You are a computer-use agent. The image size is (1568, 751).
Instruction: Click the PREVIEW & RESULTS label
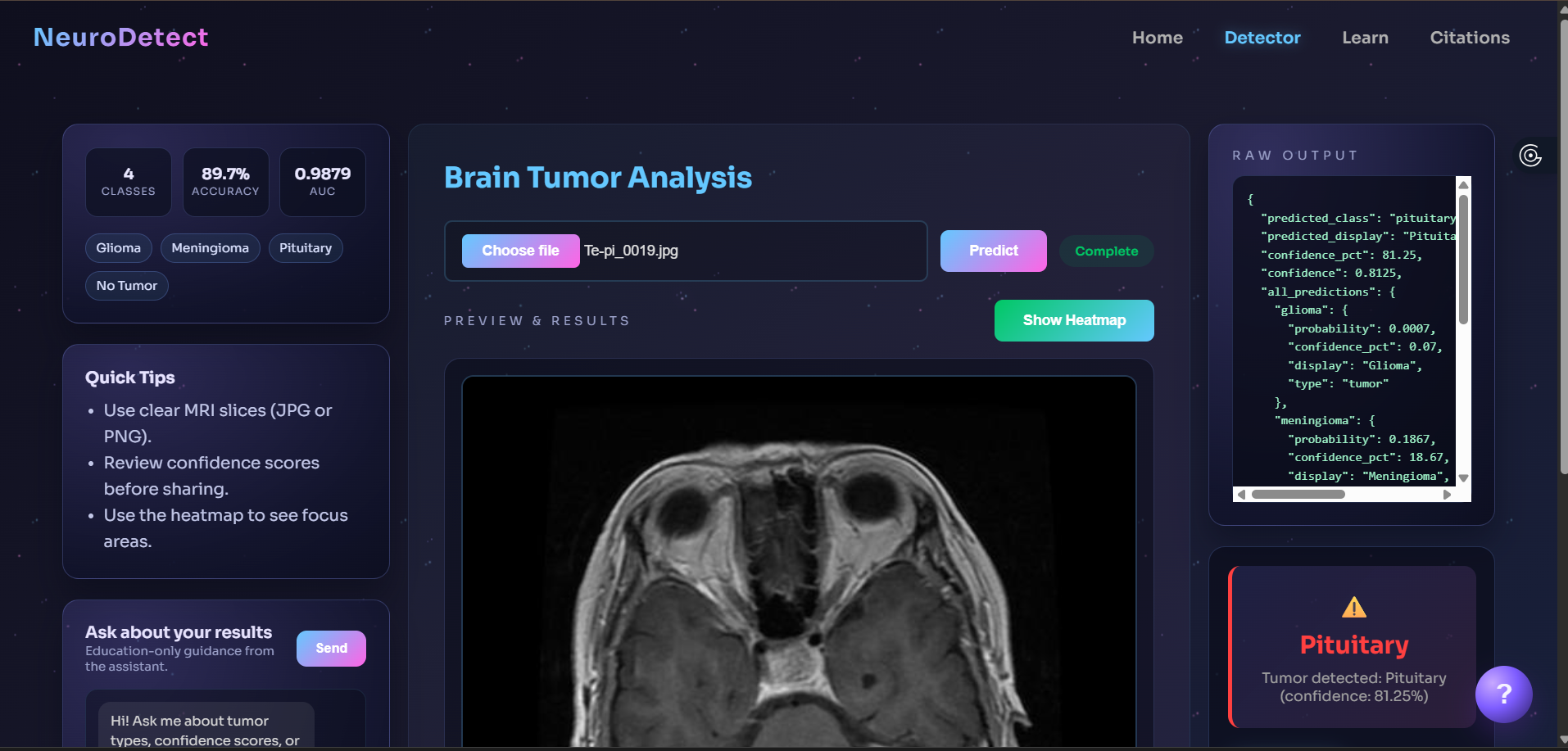point(537,321)
